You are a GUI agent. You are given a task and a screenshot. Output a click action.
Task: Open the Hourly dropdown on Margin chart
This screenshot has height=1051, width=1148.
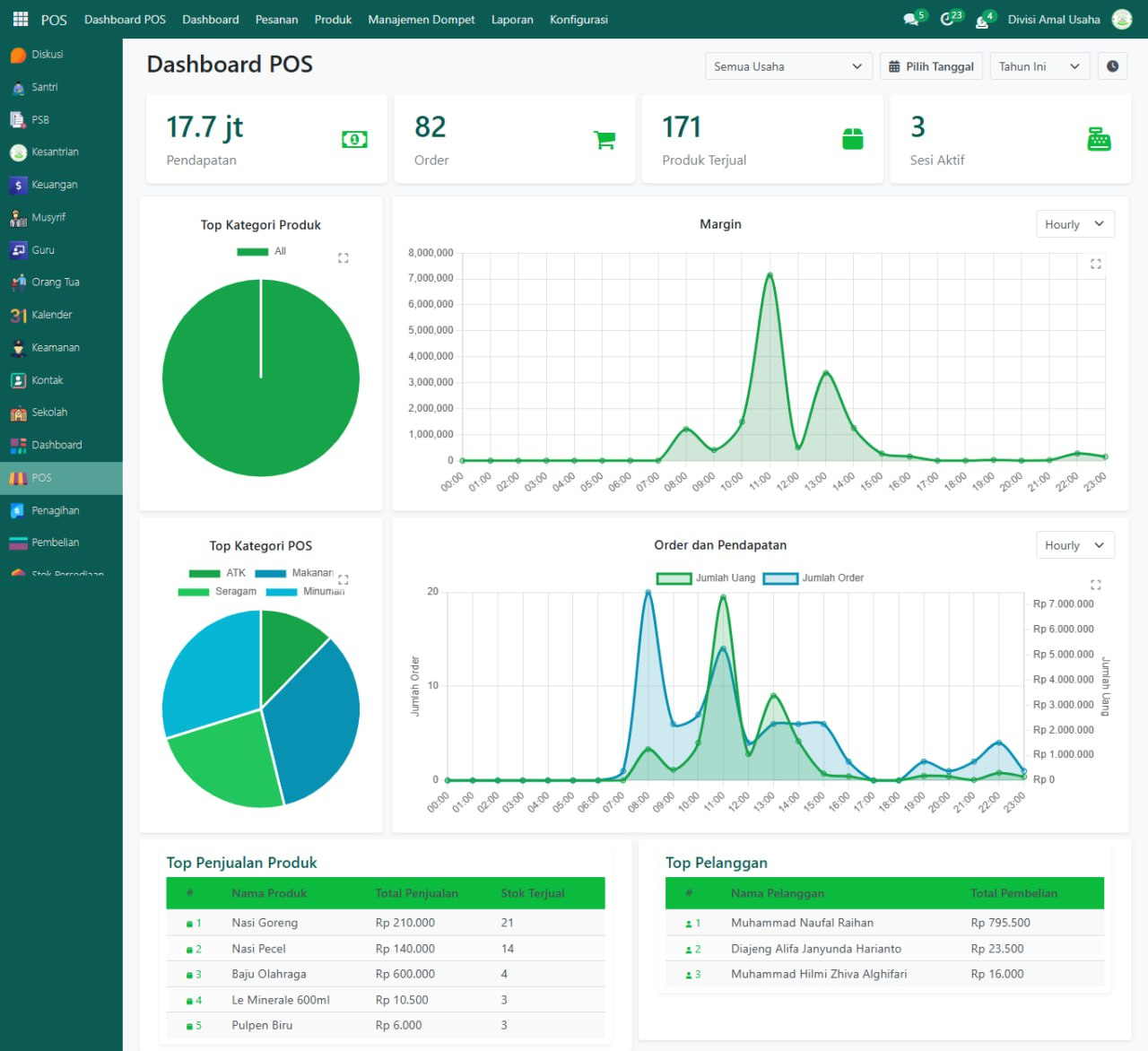[x=1074, y=224]
